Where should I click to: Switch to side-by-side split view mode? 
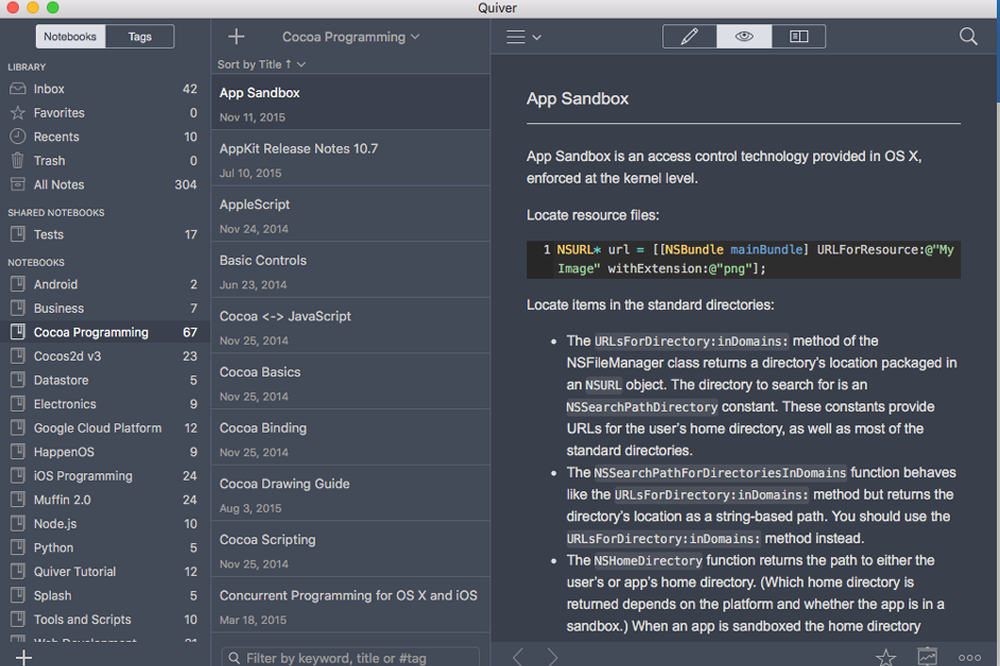[798, 36]
